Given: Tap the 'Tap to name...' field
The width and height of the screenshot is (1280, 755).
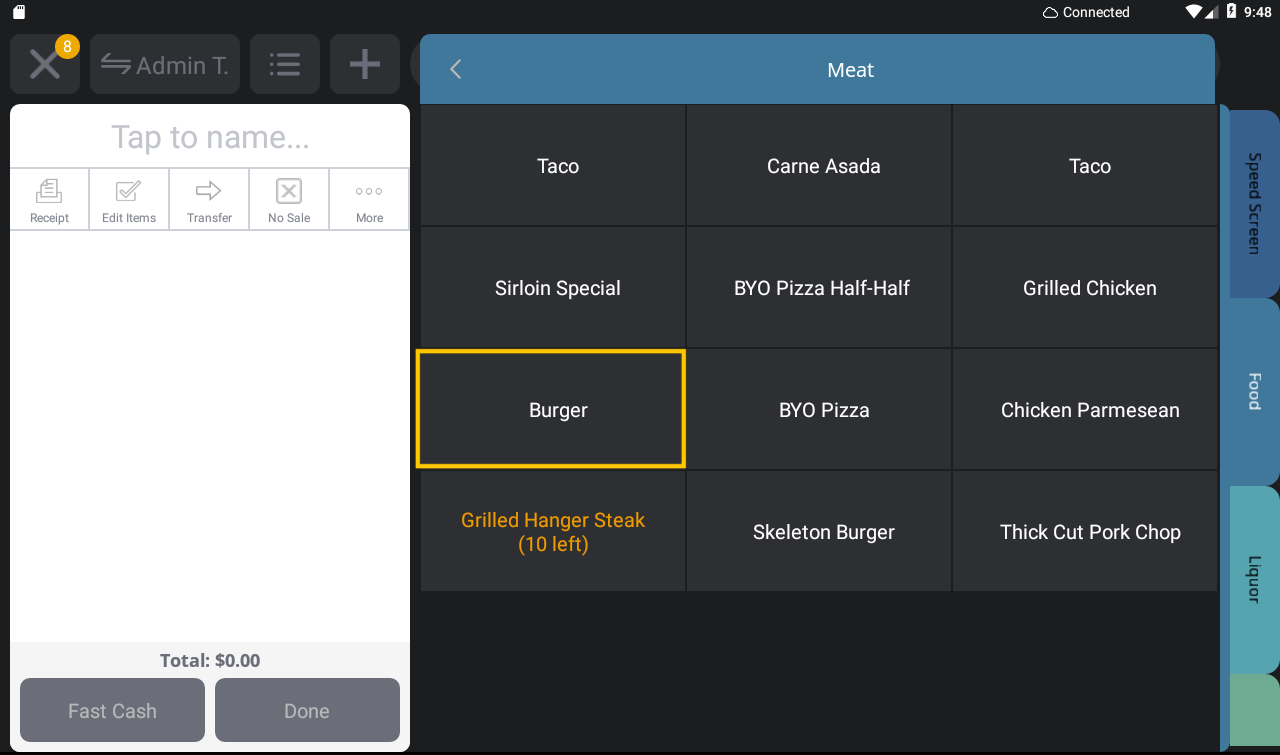Looking at the screenshot, I should 210,136.
